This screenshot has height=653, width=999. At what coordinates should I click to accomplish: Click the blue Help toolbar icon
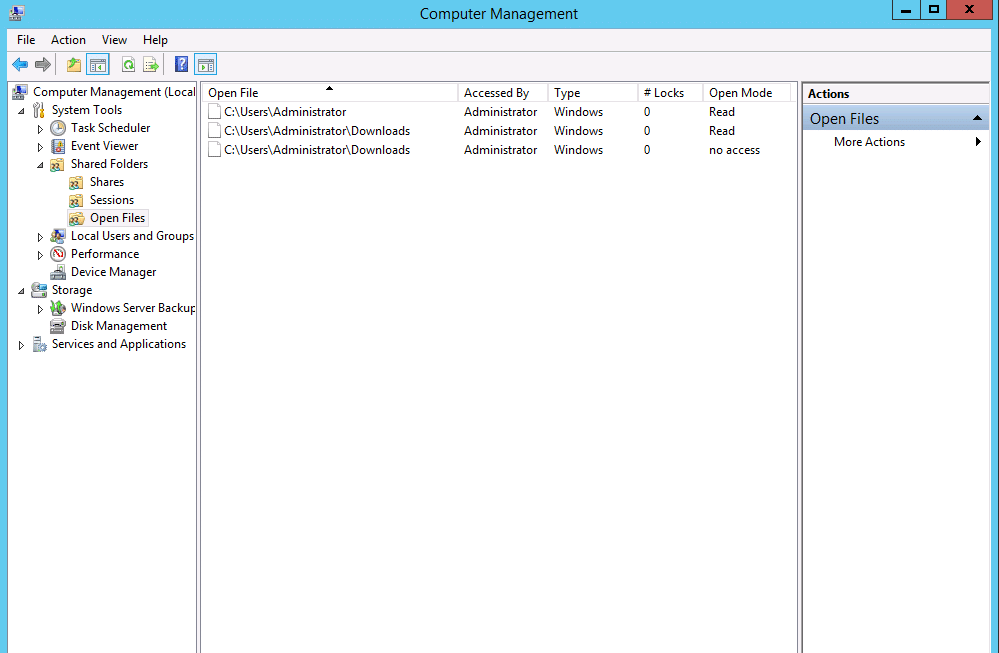point(182,64)
